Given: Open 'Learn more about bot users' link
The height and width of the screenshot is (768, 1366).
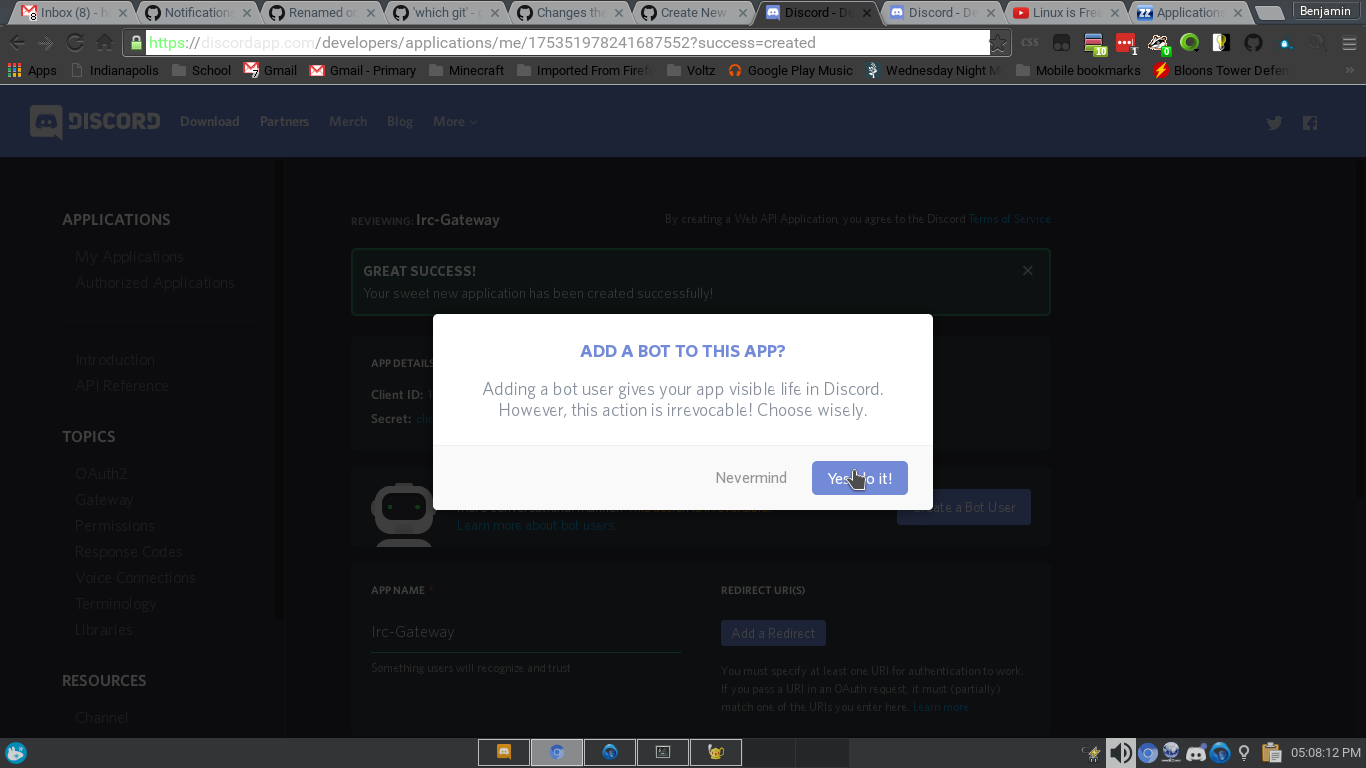Looking at the screenshot, I should point(536,525).
